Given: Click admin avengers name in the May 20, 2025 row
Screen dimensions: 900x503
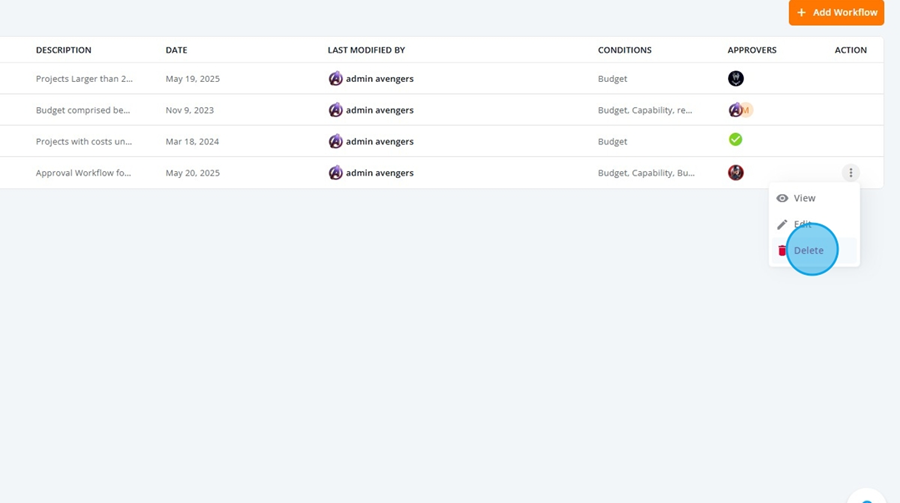Looking at the screenshot, I should 379,173.
